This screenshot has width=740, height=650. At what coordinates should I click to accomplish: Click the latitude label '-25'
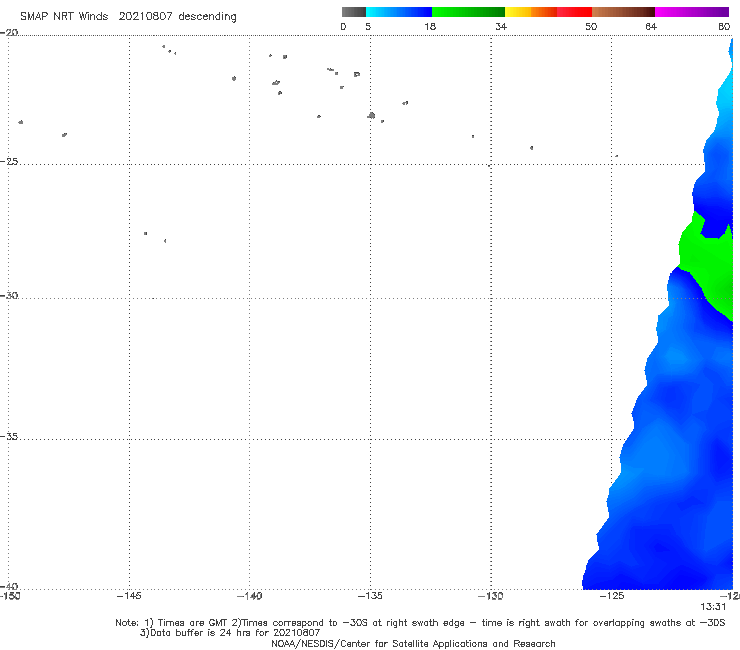point(9,161)
